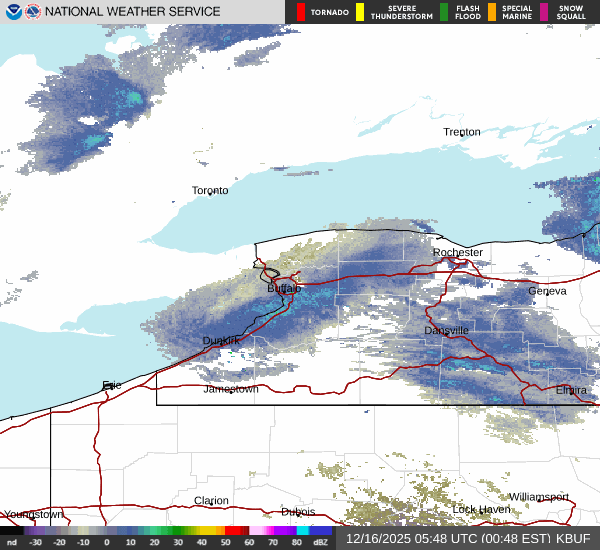Select the Buffalo city label on map
The width and height of the screenshot is (600, 550).
284,288
